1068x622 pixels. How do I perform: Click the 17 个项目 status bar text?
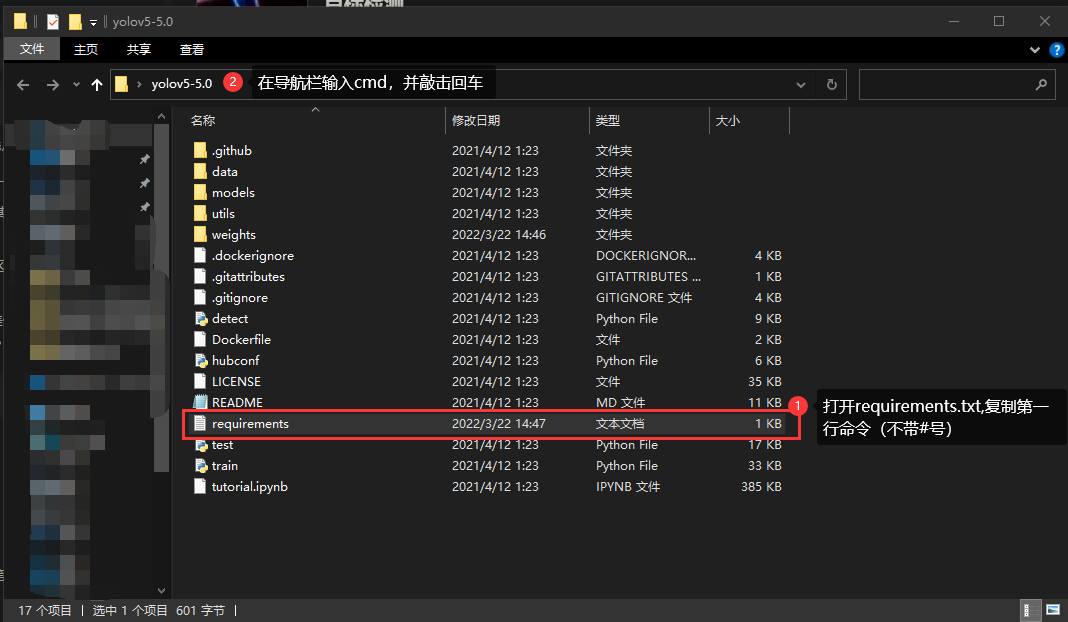point(45,610)
